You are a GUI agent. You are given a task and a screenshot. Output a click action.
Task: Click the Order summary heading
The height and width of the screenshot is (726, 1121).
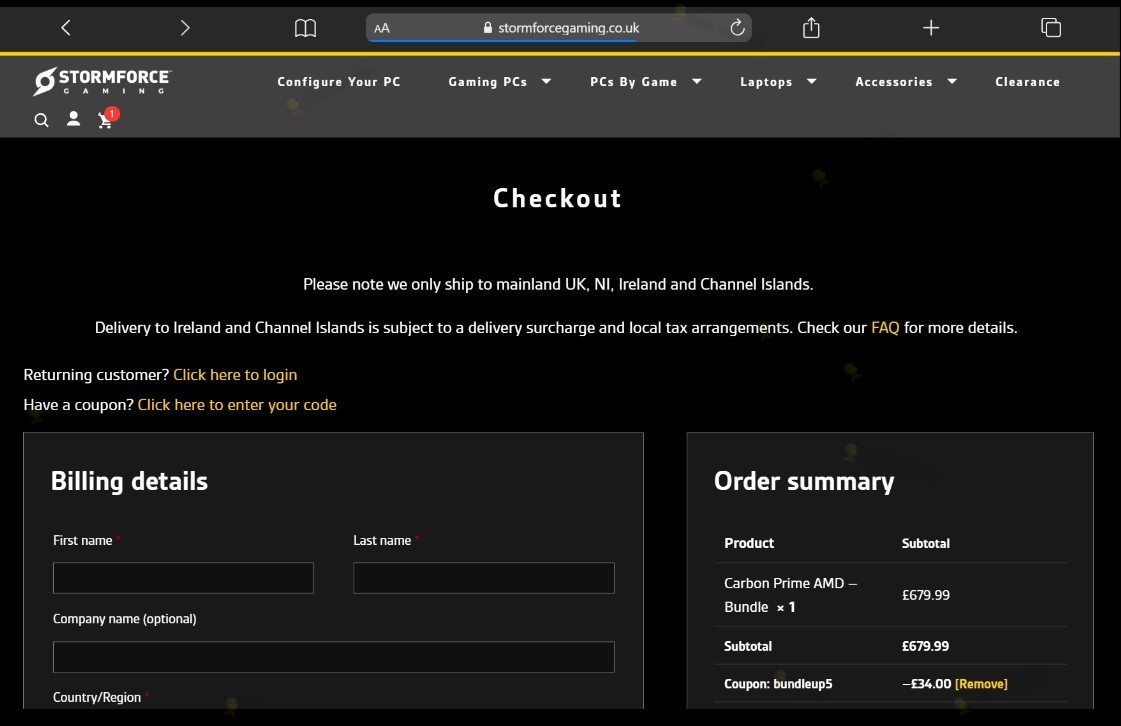804,481
